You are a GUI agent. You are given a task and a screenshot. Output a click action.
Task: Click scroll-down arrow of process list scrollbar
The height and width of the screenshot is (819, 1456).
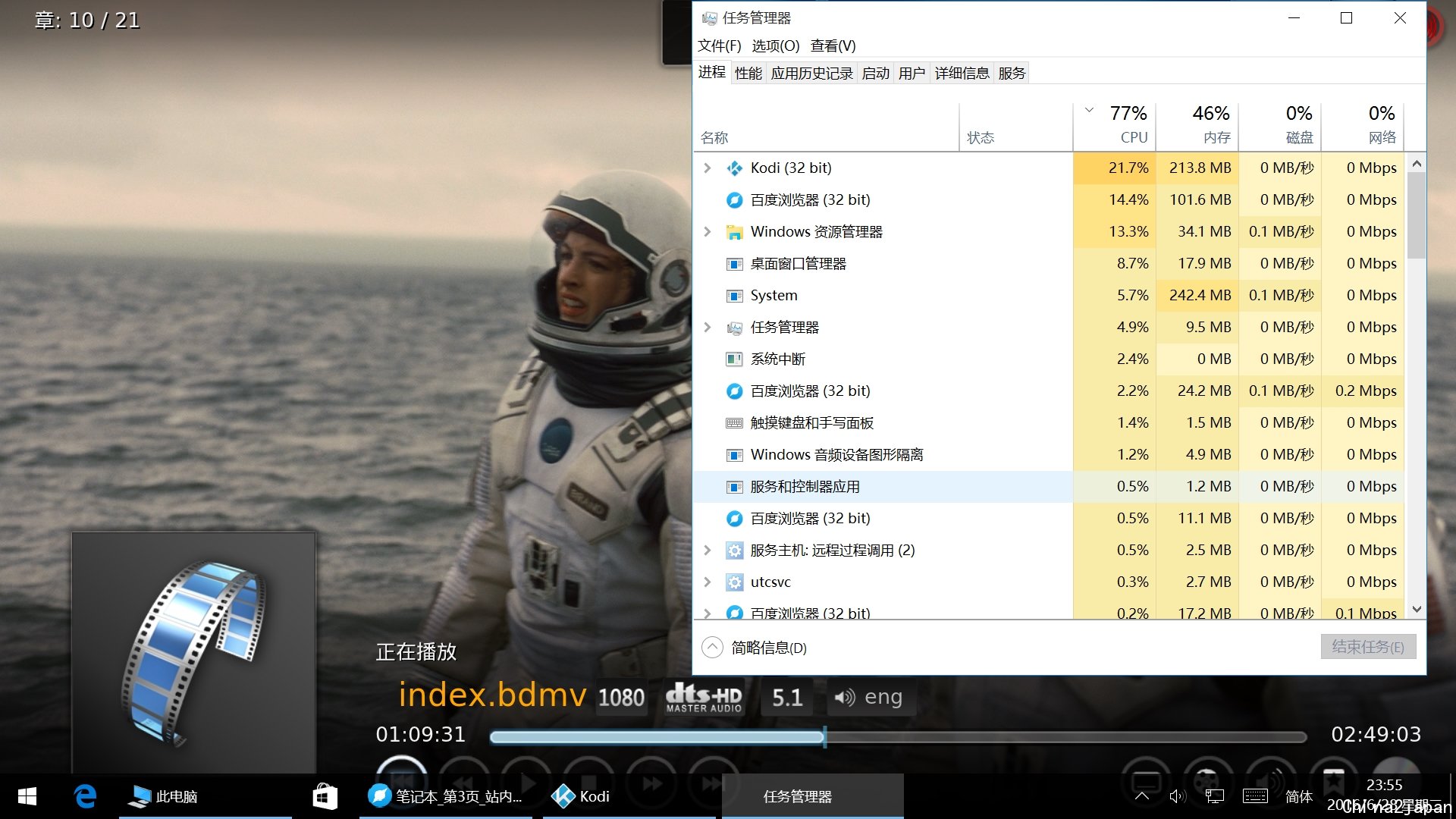(x=1416, y=609)
